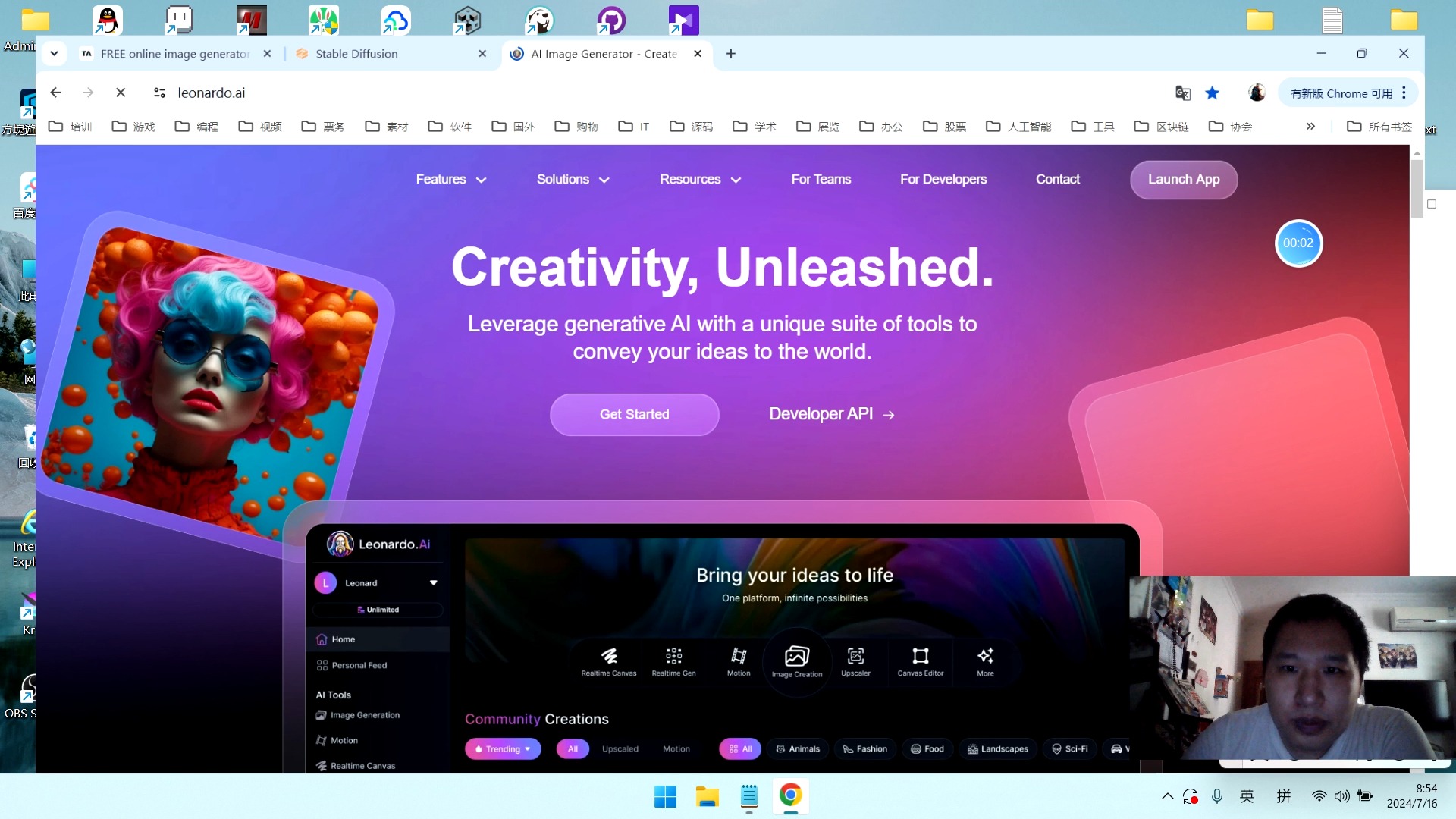Open the Notepad app on the taskbar
Viewport: 1456px width, 819px height.
click(x=748, y=796)
